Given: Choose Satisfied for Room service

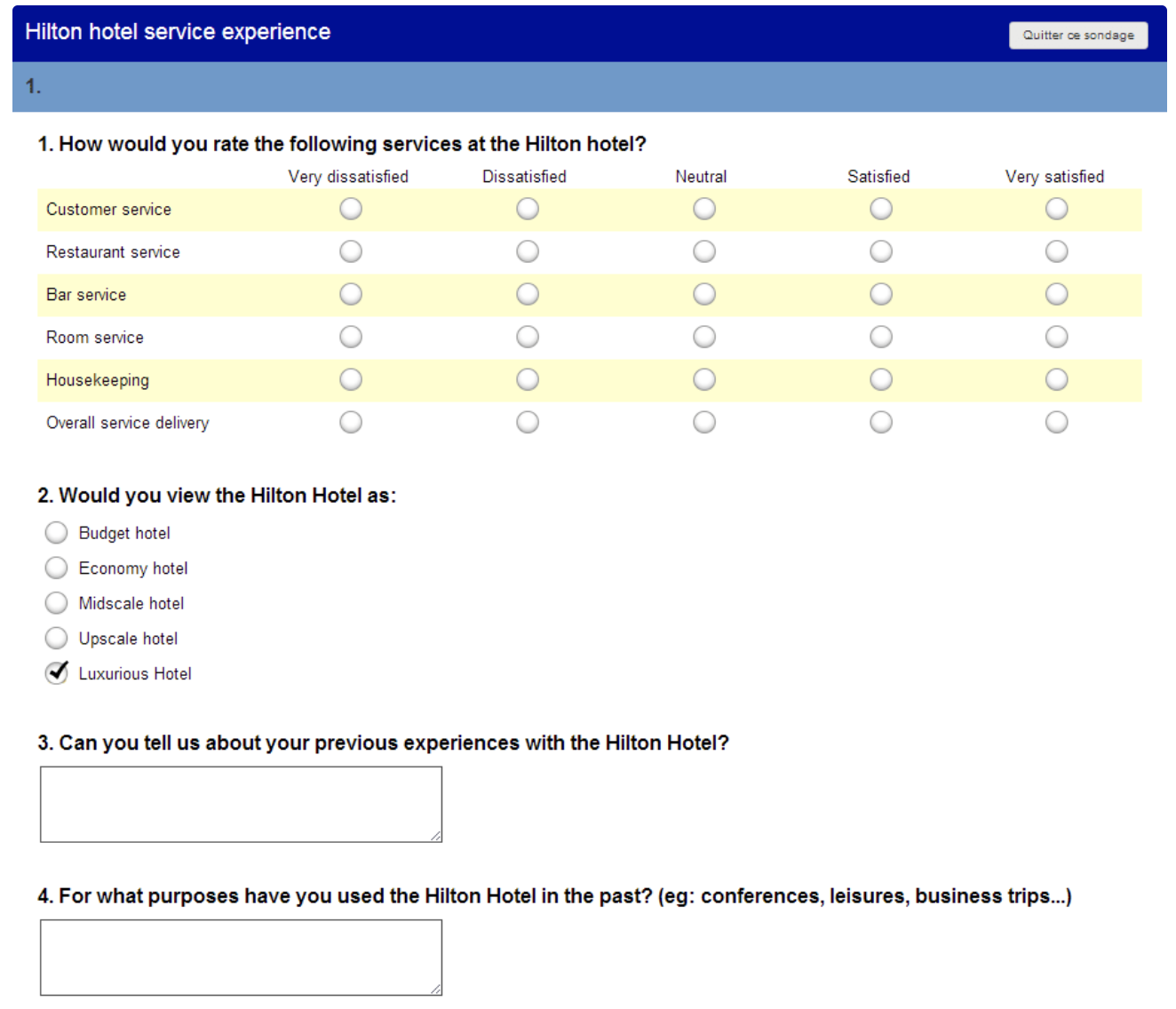Looking at the screenshot, I should click(x=879, y=337).
